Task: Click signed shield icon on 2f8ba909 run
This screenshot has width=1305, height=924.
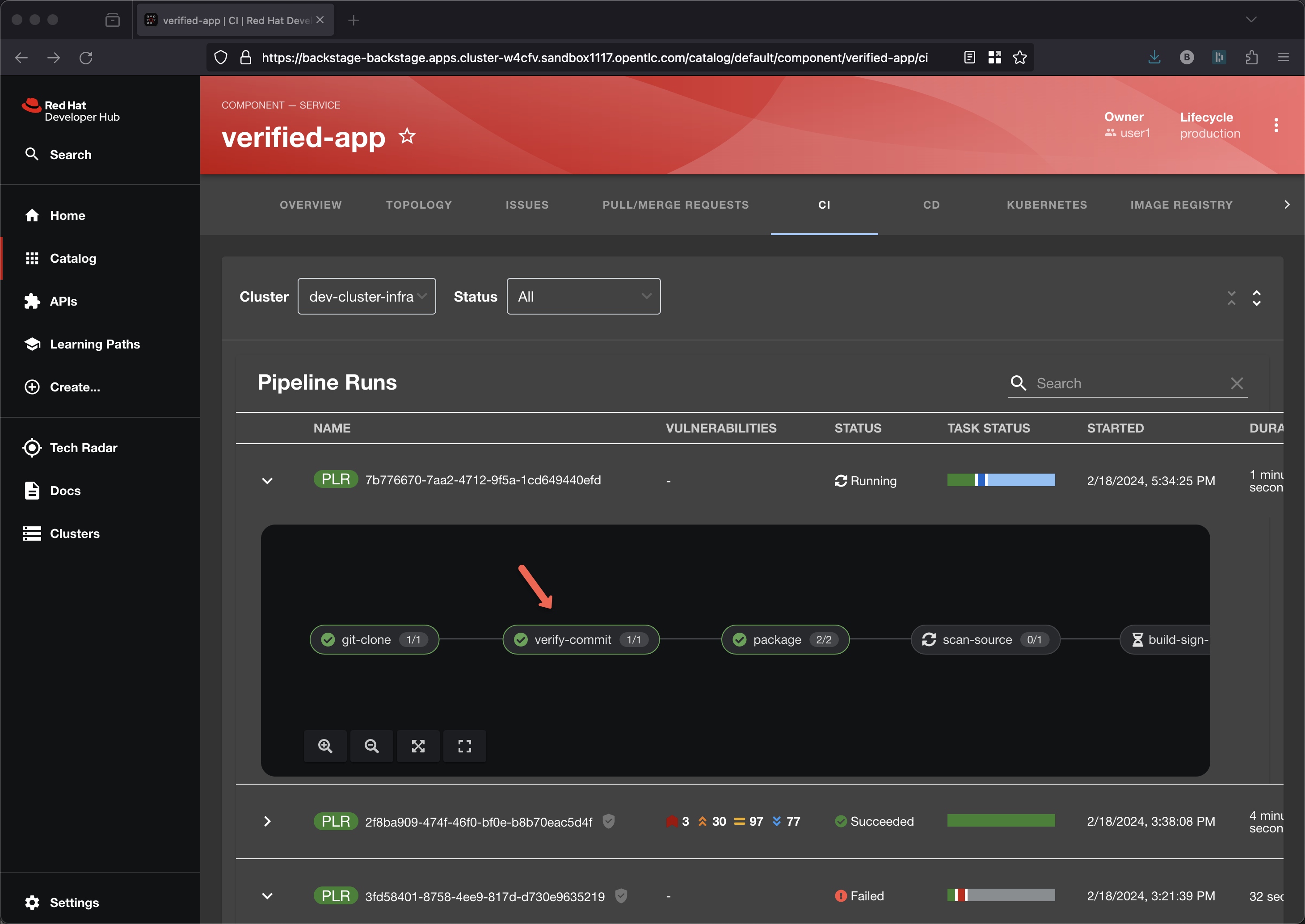Action: tap(608, 821)
